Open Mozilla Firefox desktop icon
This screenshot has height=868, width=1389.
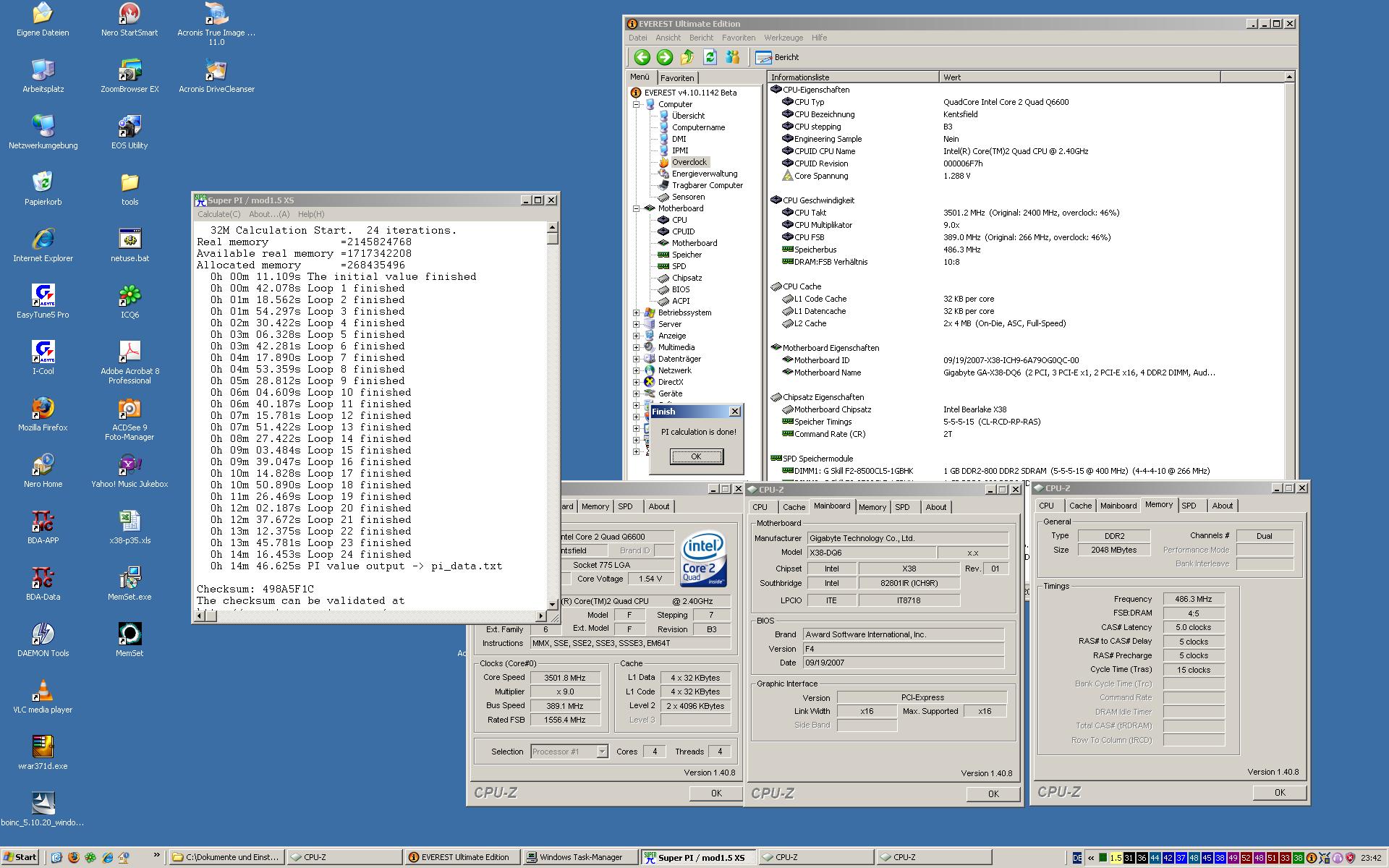click(43, 415)
